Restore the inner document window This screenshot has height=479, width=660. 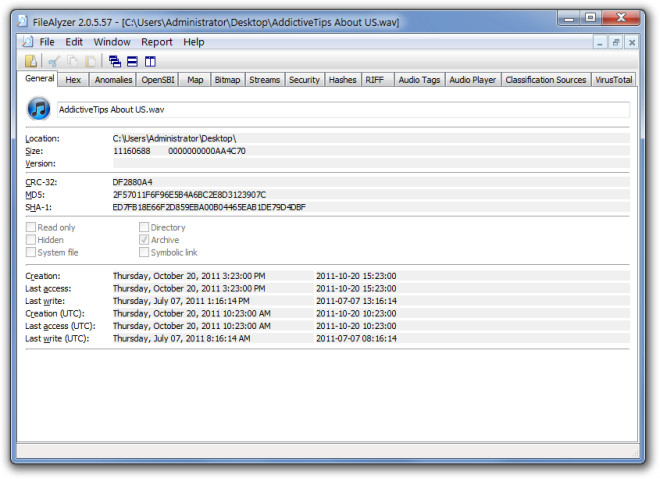pyautogui.click(x=616, y=42)
